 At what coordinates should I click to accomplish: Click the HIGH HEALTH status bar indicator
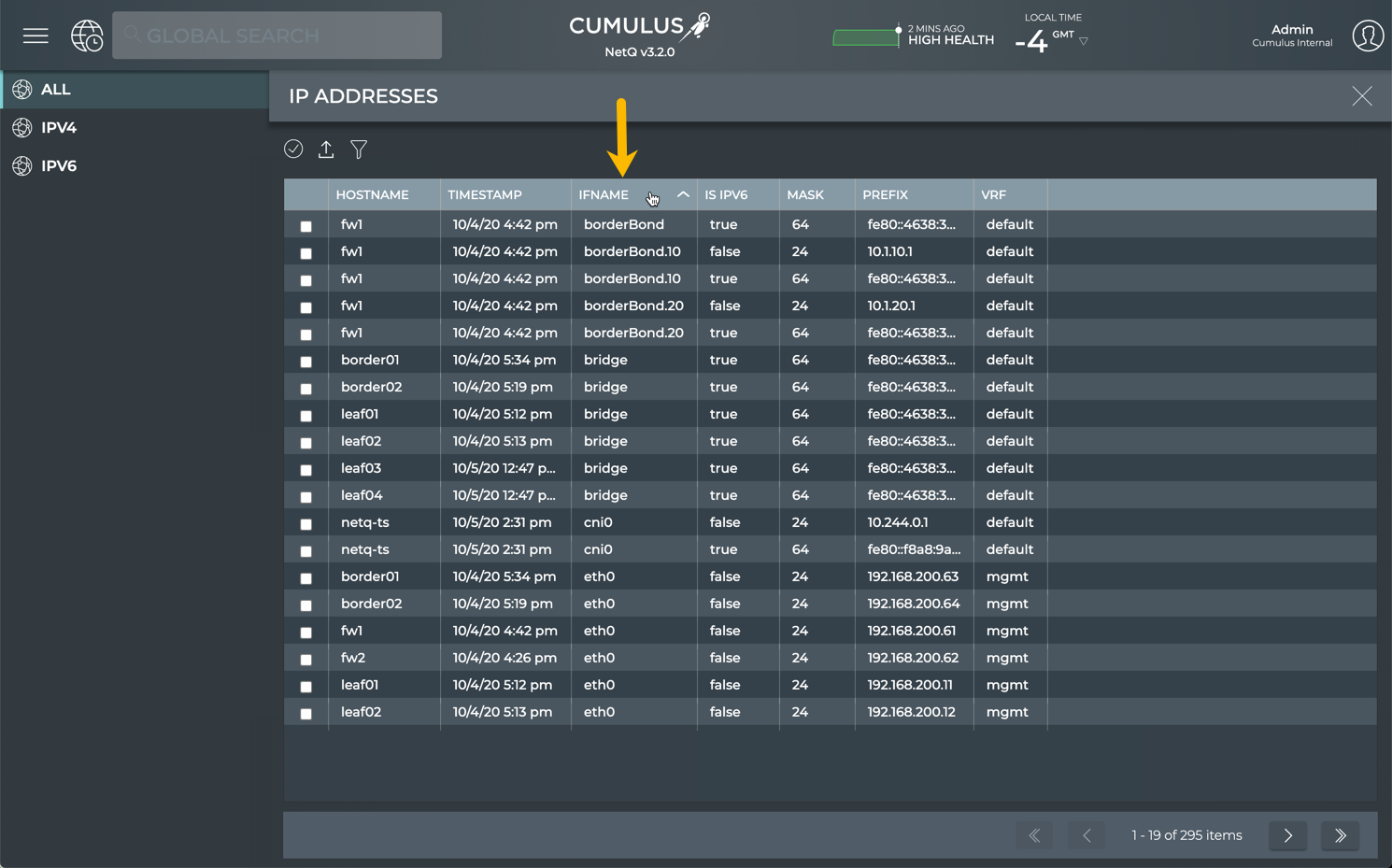point(950,39)
